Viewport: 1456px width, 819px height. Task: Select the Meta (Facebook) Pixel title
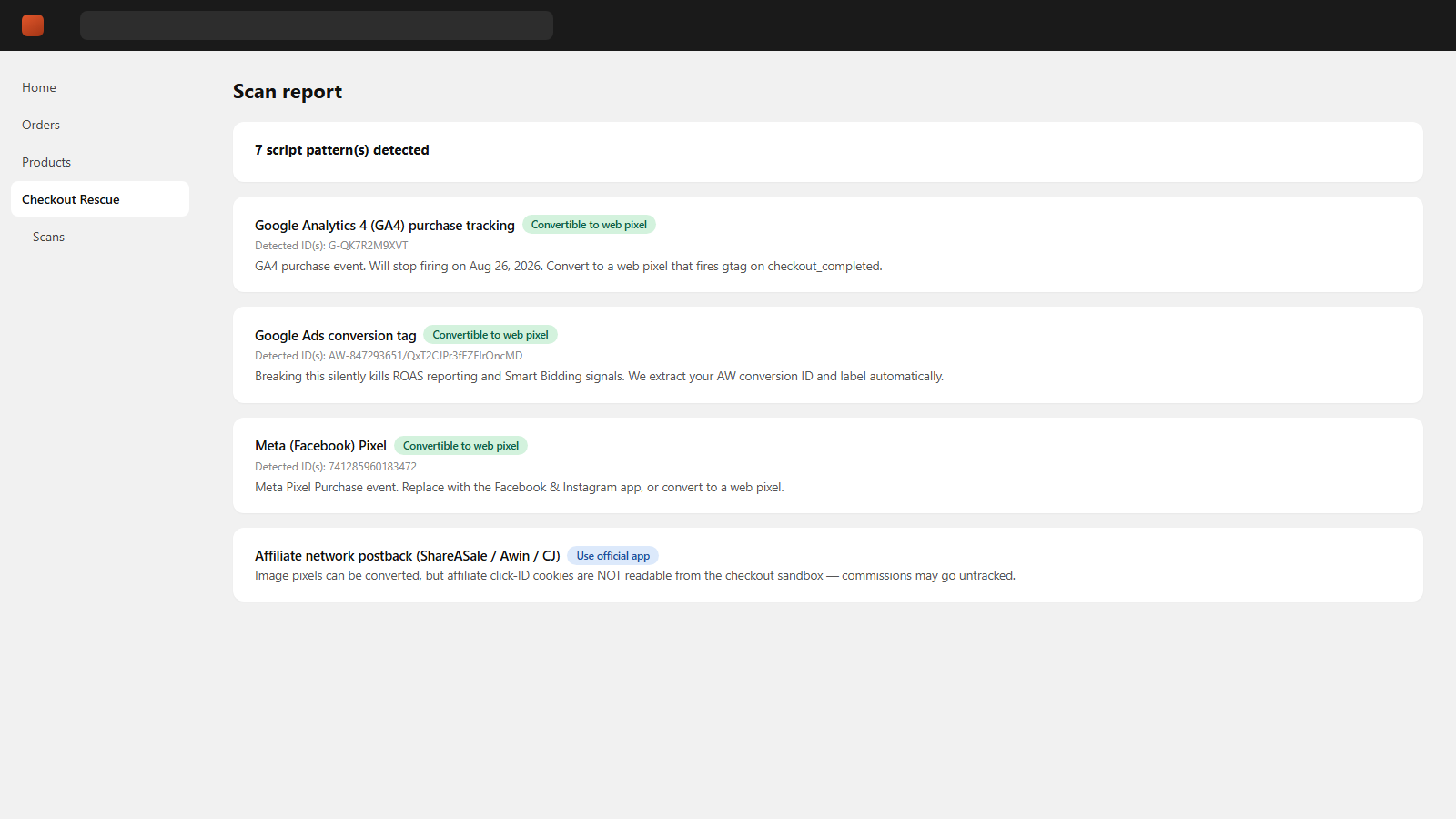[x=321, y=446]
